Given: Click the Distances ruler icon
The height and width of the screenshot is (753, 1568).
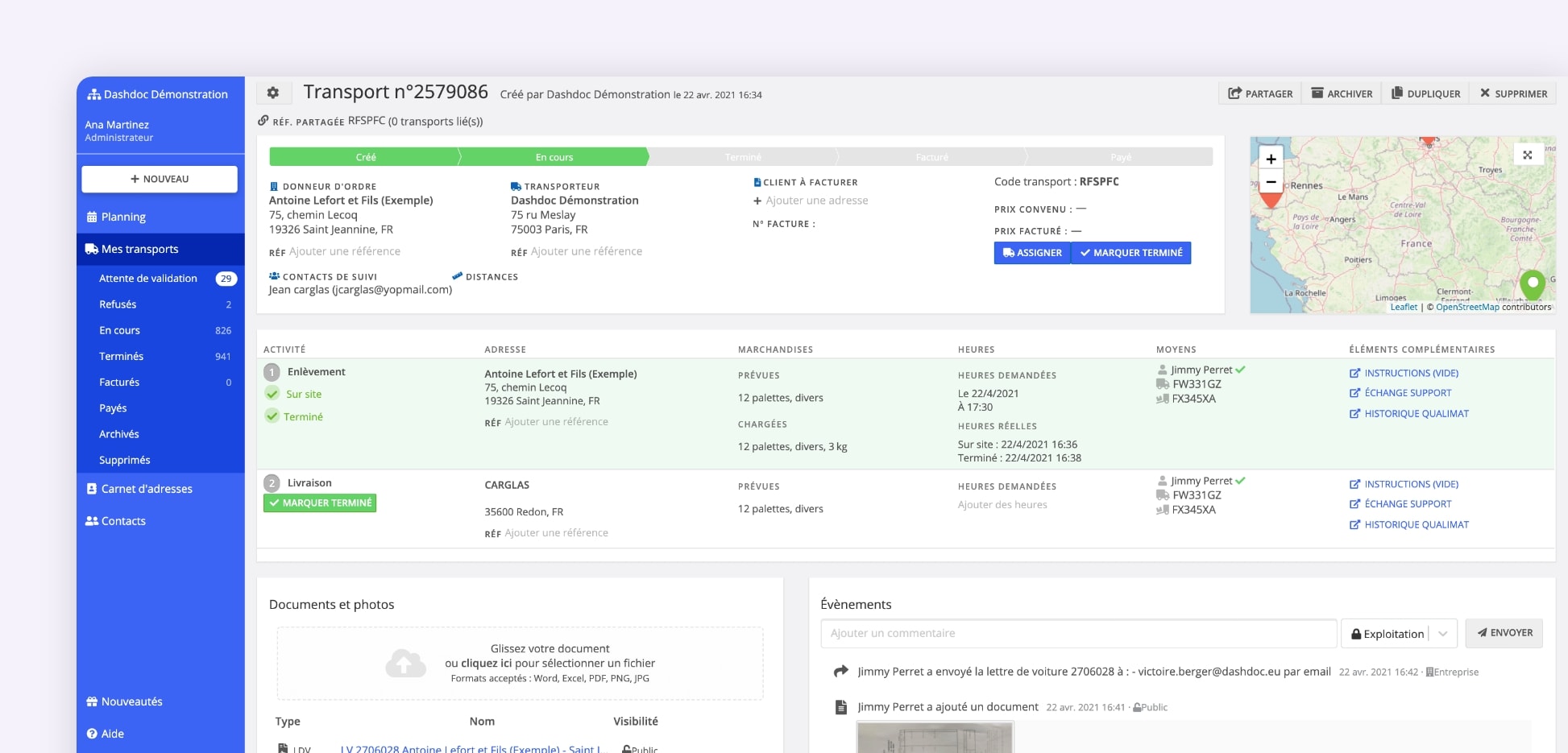Looking at the screenshot, I should (458, 276).
